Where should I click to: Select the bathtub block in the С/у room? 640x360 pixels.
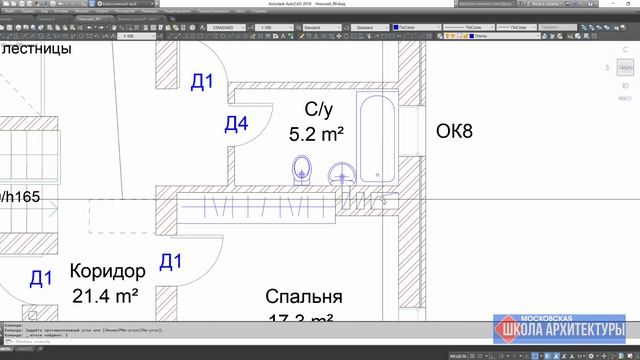tap(377, 139)
